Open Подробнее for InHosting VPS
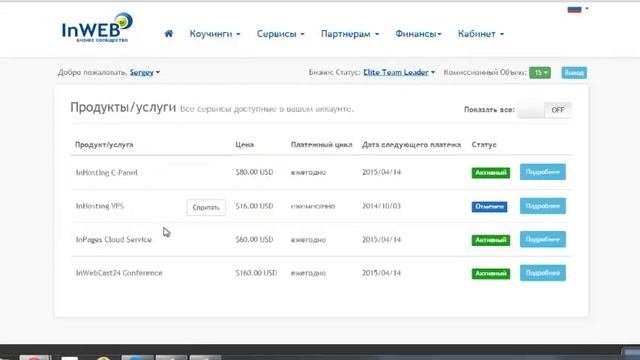 (542, 206)
